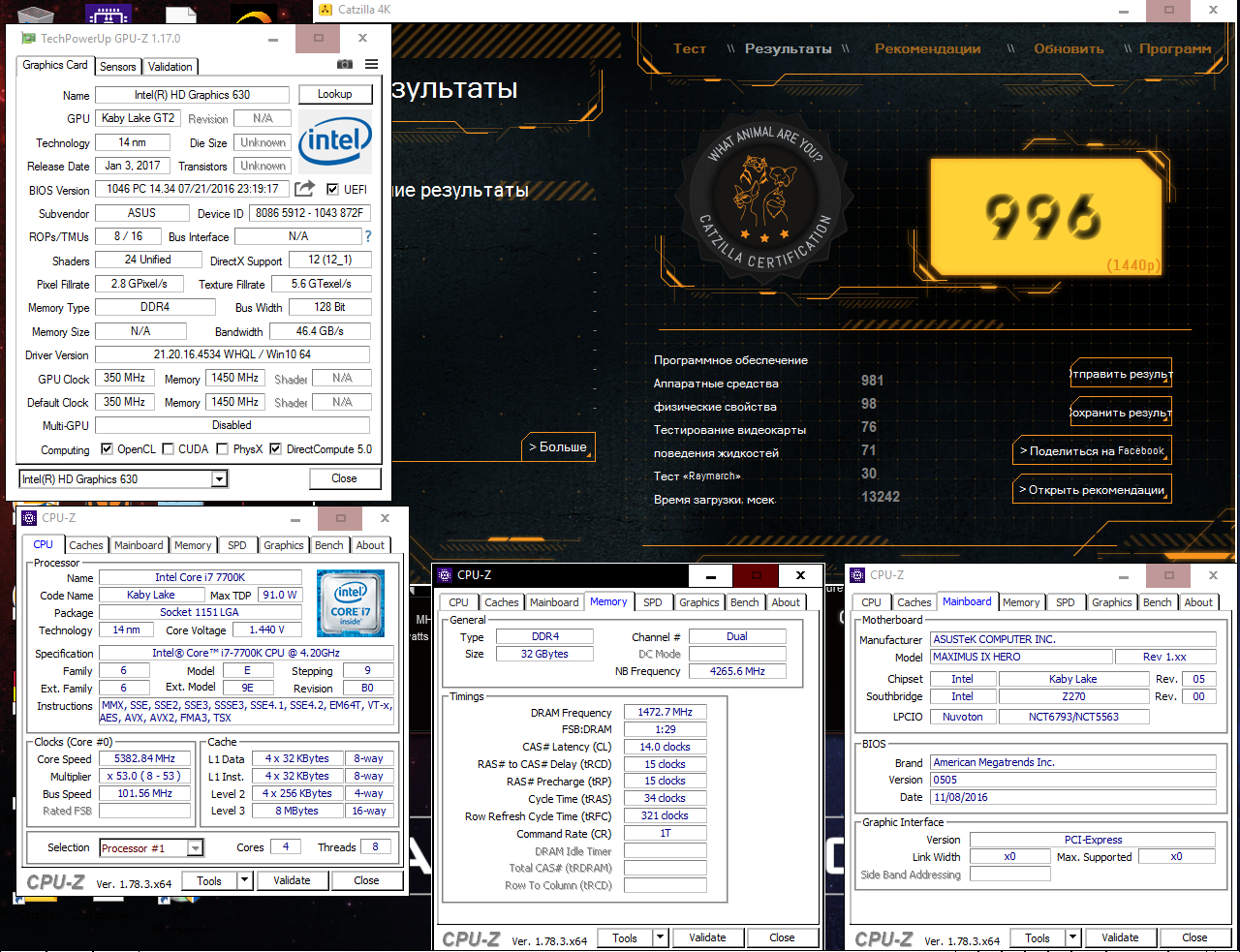The image size is (1240, 952).
Task: Click the Core Speed value 5382.84 MHz
Action: 144,758
